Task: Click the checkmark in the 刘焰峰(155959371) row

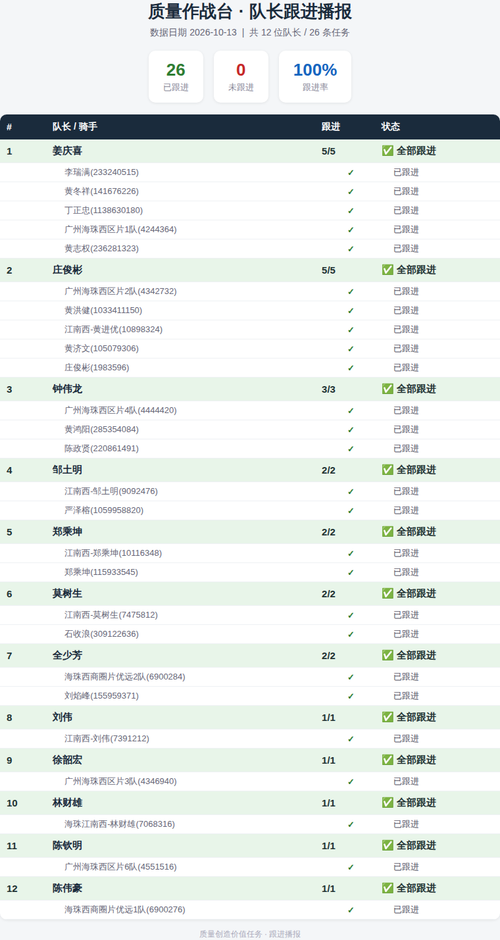Action: pyautogui.click(x=351, y=696)
